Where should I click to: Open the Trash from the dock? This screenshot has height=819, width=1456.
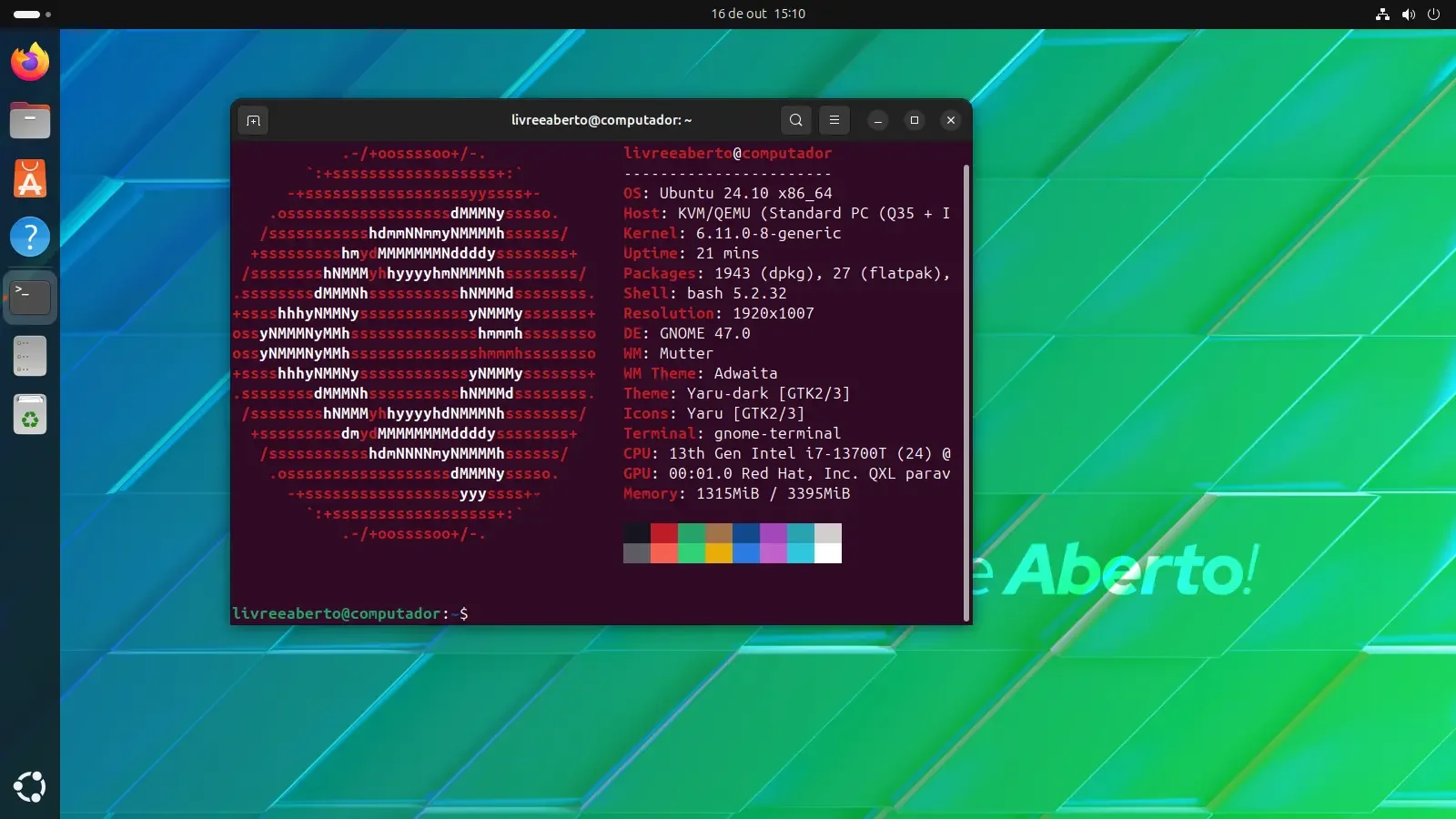[30, 415]
